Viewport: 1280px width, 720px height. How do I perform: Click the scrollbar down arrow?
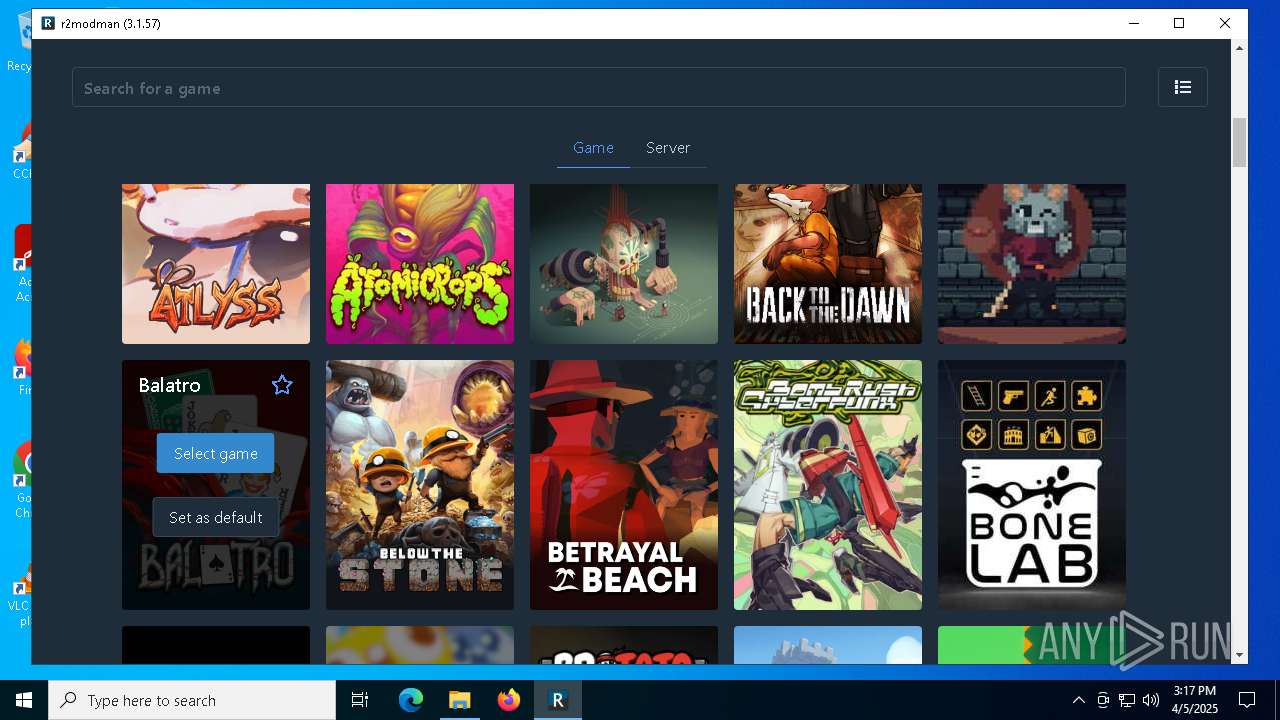1240,655
